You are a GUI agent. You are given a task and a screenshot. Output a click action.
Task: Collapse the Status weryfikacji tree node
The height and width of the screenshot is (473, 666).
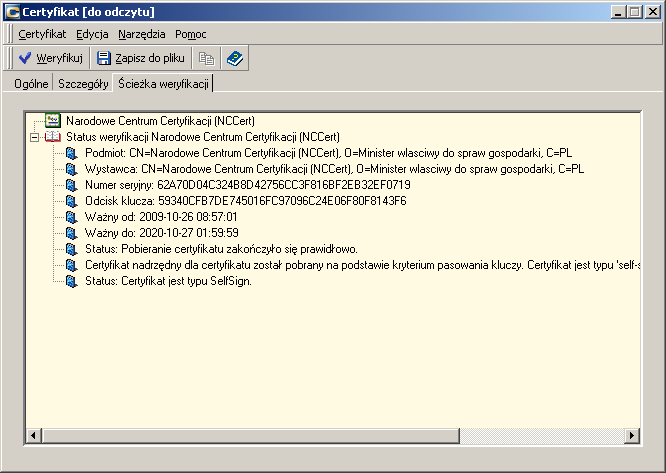point(34,137)
